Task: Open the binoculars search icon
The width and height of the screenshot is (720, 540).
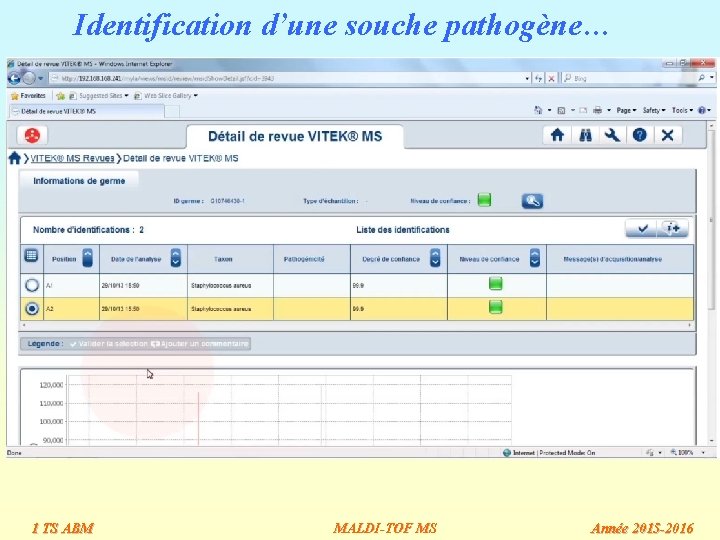Action: coord(585,135)
